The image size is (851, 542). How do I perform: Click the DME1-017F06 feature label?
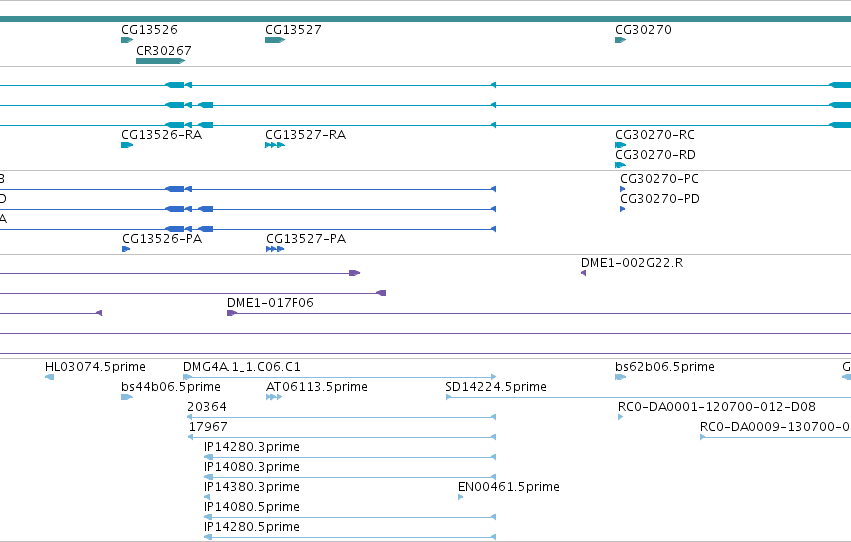click(270, 303)
